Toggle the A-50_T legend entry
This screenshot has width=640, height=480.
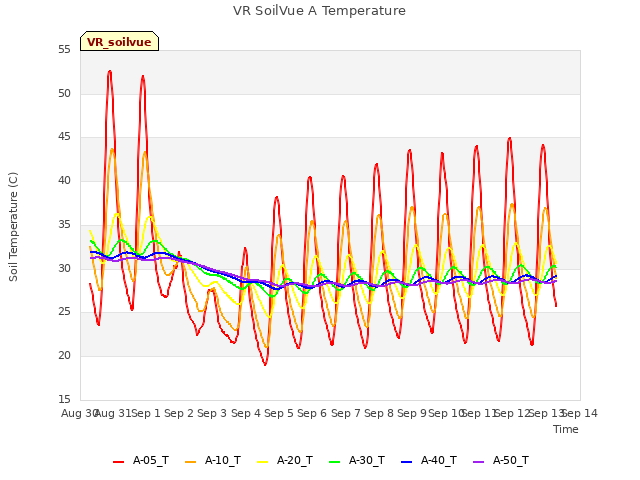501,461
